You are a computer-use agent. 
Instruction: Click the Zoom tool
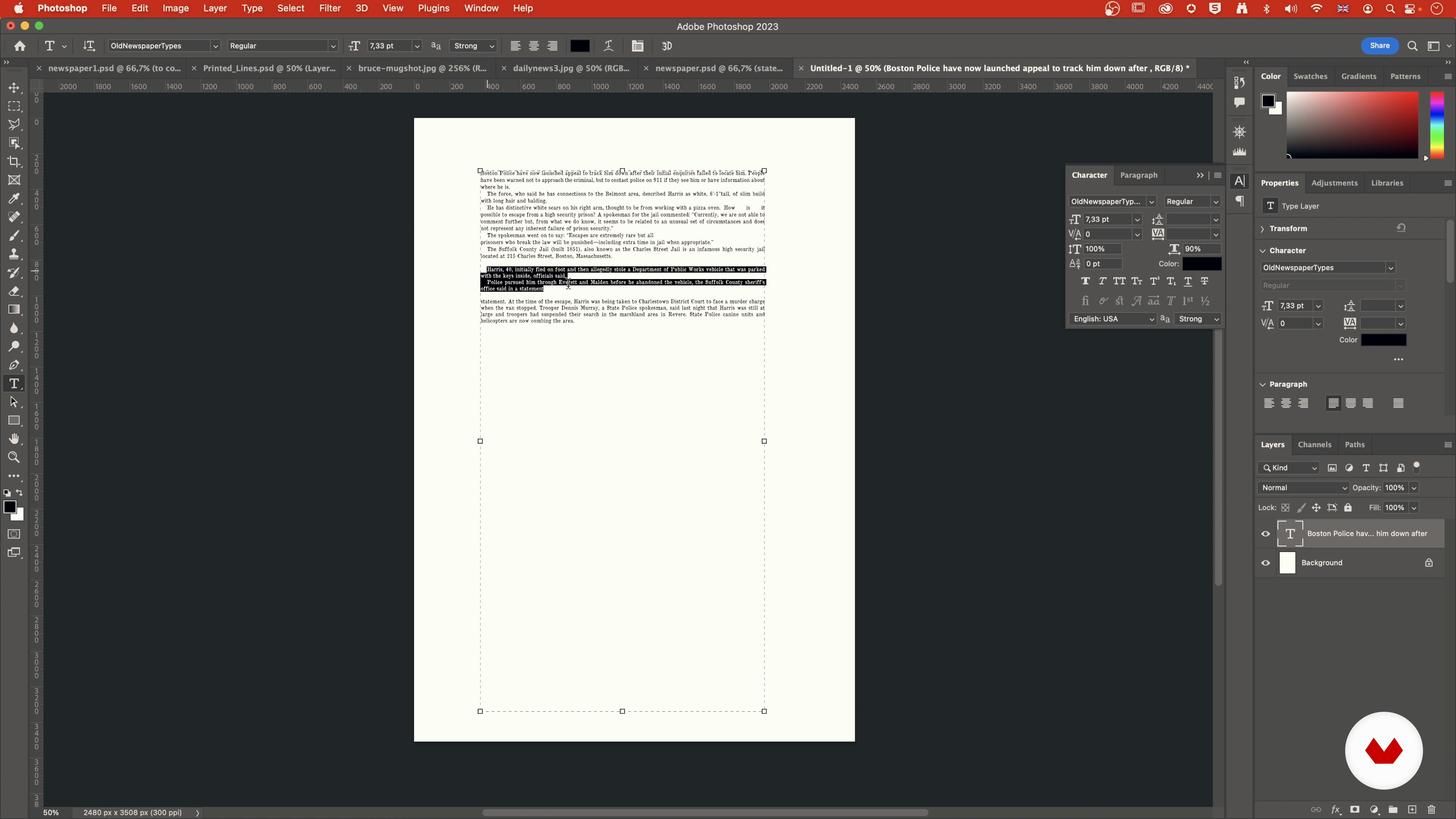14,457
